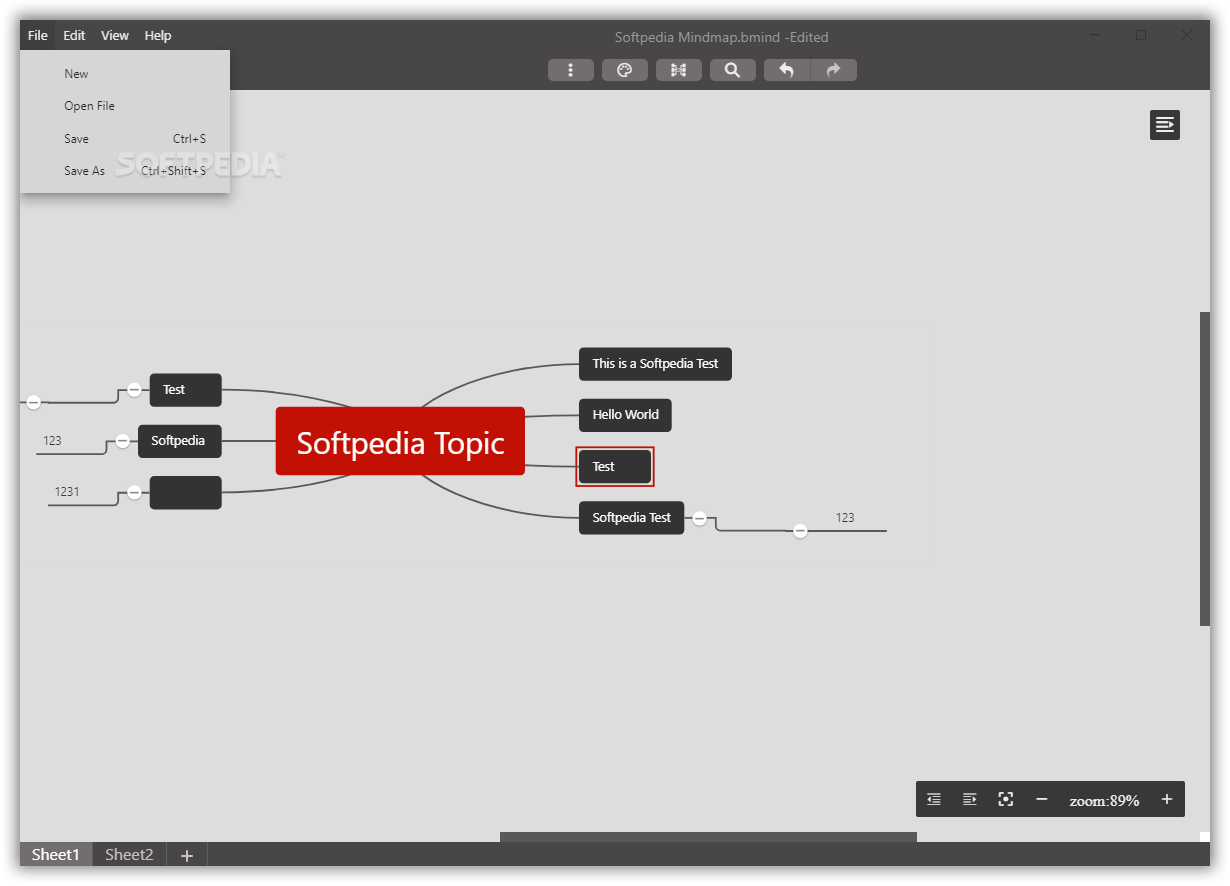Open the Edit menu
This screenshot has height=886, width=1230.
(x=74, y=35)
